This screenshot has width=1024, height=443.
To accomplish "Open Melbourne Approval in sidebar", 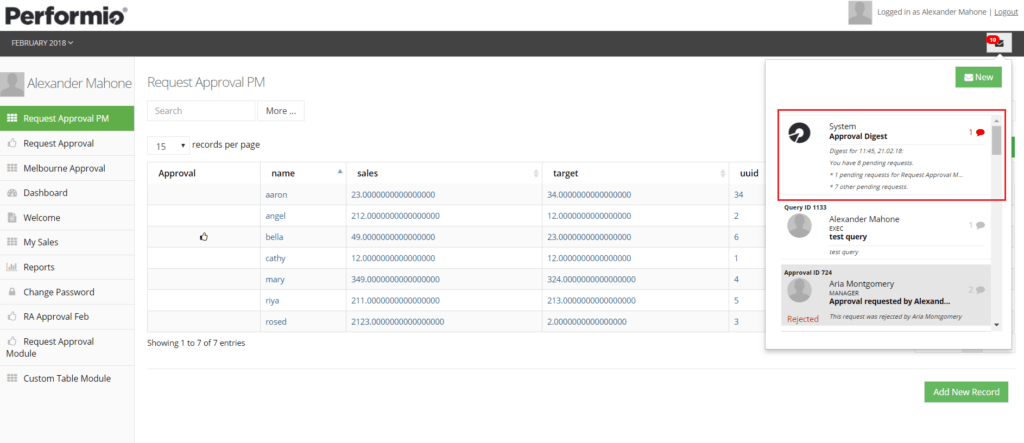I will click(x=67, y=168).
